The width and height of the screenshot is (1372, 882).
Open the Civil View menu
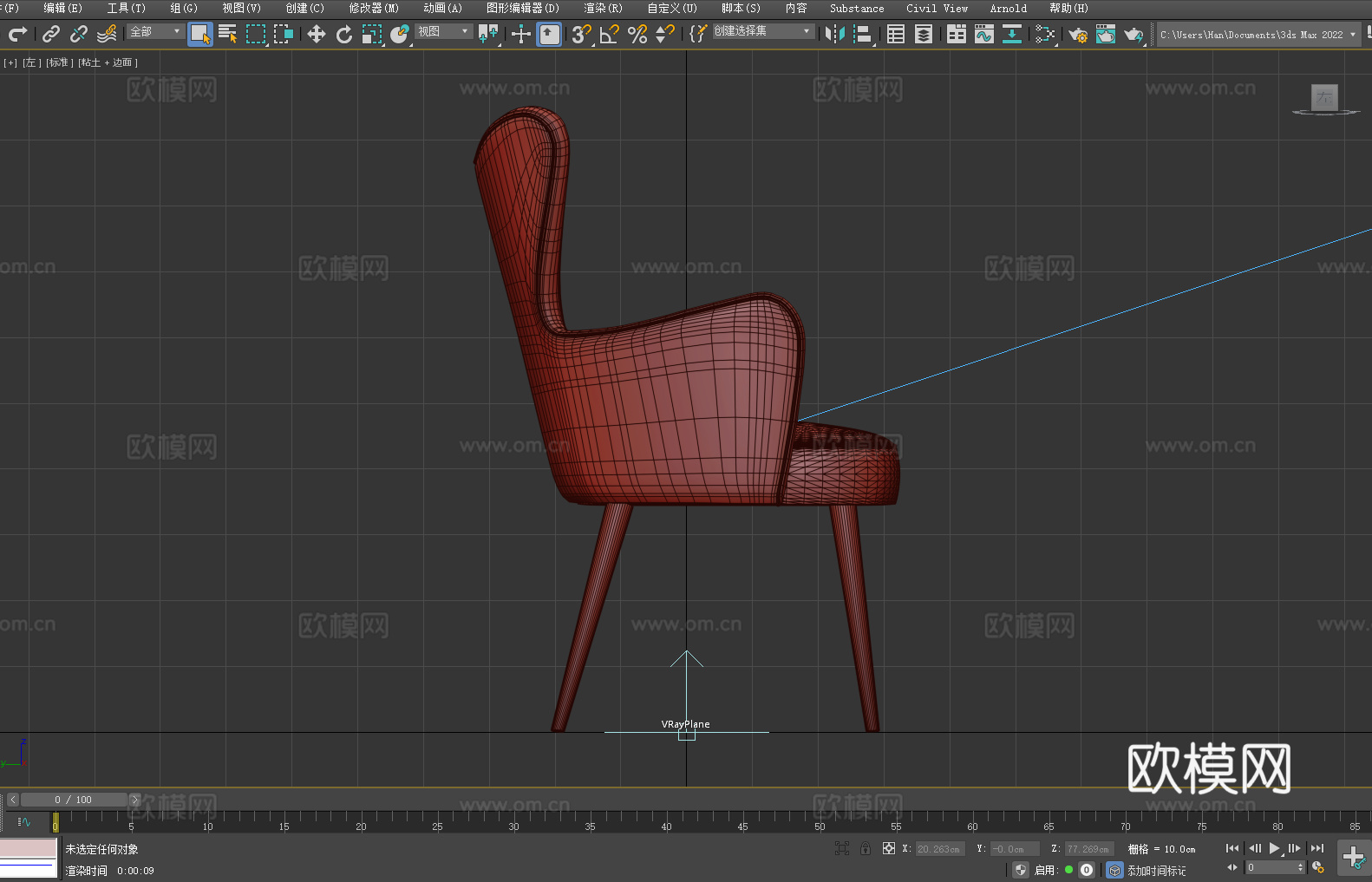click(937, 9)
